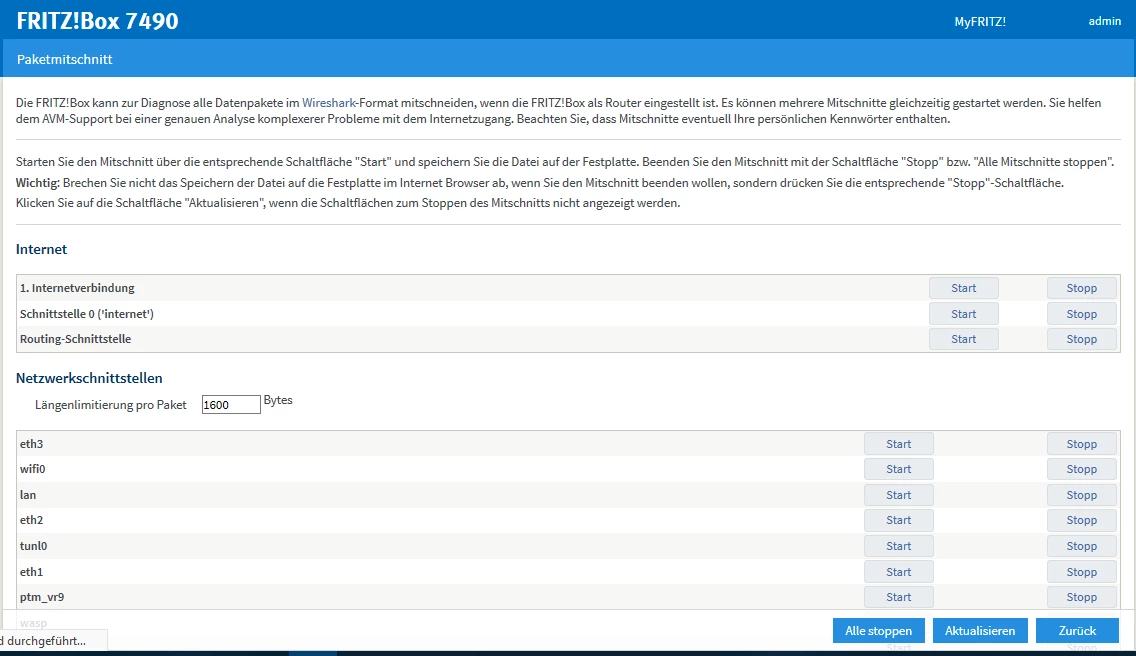Stop packet capture on ptm_vr9
1136x656 pixels.
point(1082,597)
